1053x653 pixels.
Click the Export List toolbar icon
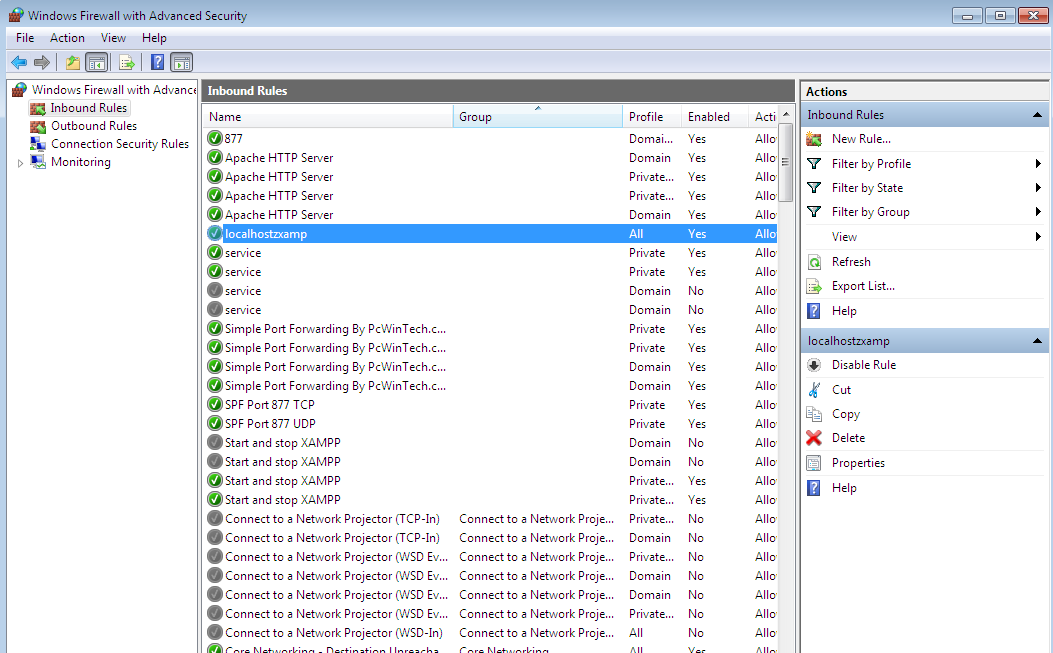pos(126,62)
